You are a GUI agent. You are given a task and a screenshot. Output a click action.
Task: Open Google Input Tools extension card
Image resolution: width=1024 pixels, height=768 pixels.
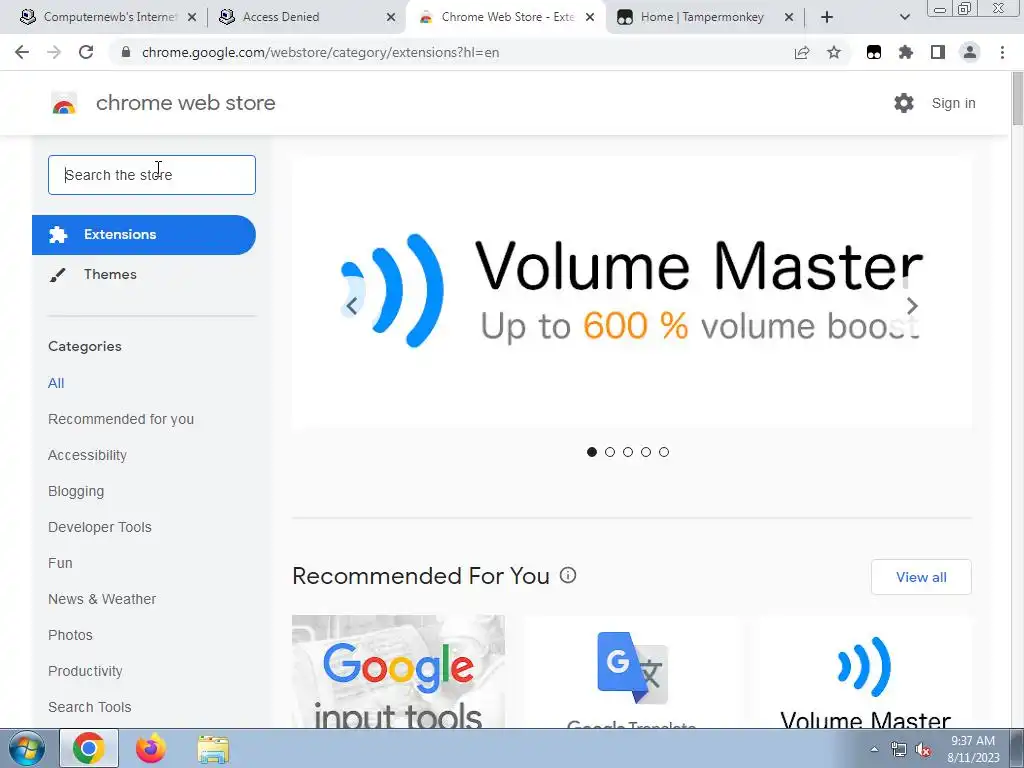pyautogui.click(x=398, y=671)
